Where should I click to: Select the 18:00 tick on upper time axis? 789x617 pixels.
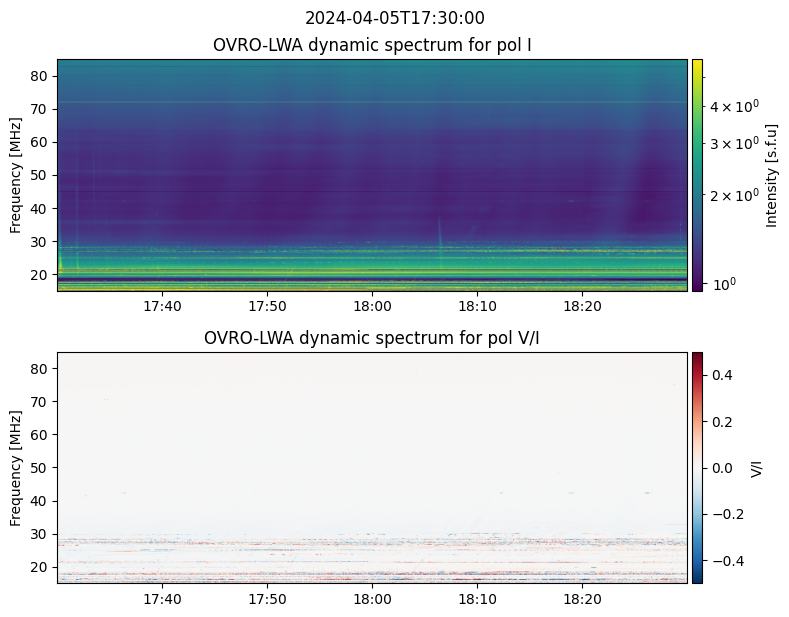click(372, 306)
